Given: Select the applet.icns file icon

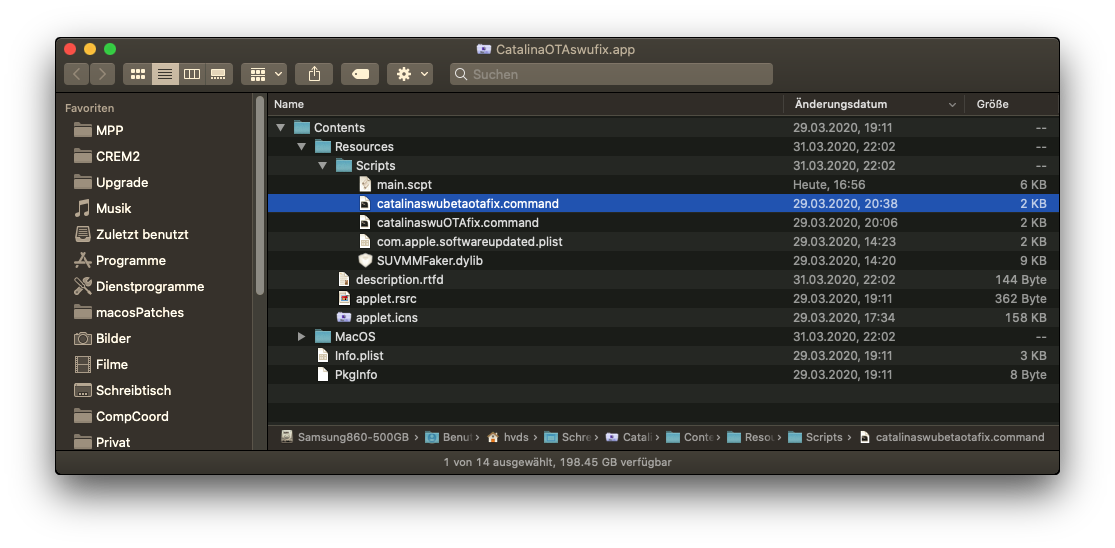Looking at the screenshot, I should pos(344,317).
